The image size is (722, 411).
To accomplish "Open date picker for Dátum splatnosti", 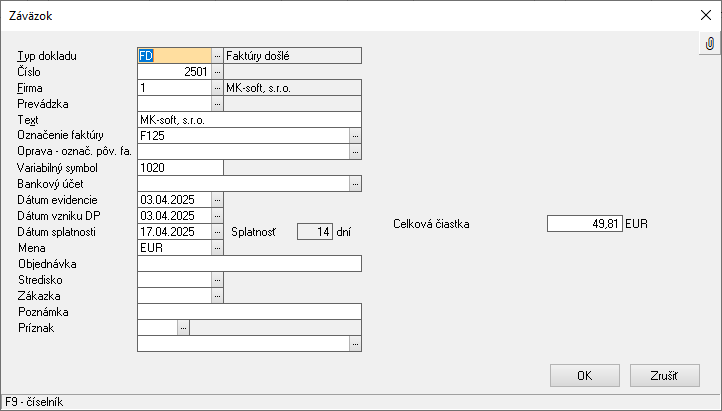I will pos(217,232).
